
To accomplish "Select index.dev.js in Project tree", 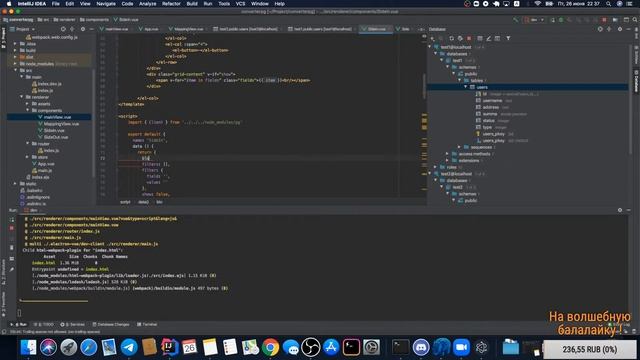I will tap(49, 84).
